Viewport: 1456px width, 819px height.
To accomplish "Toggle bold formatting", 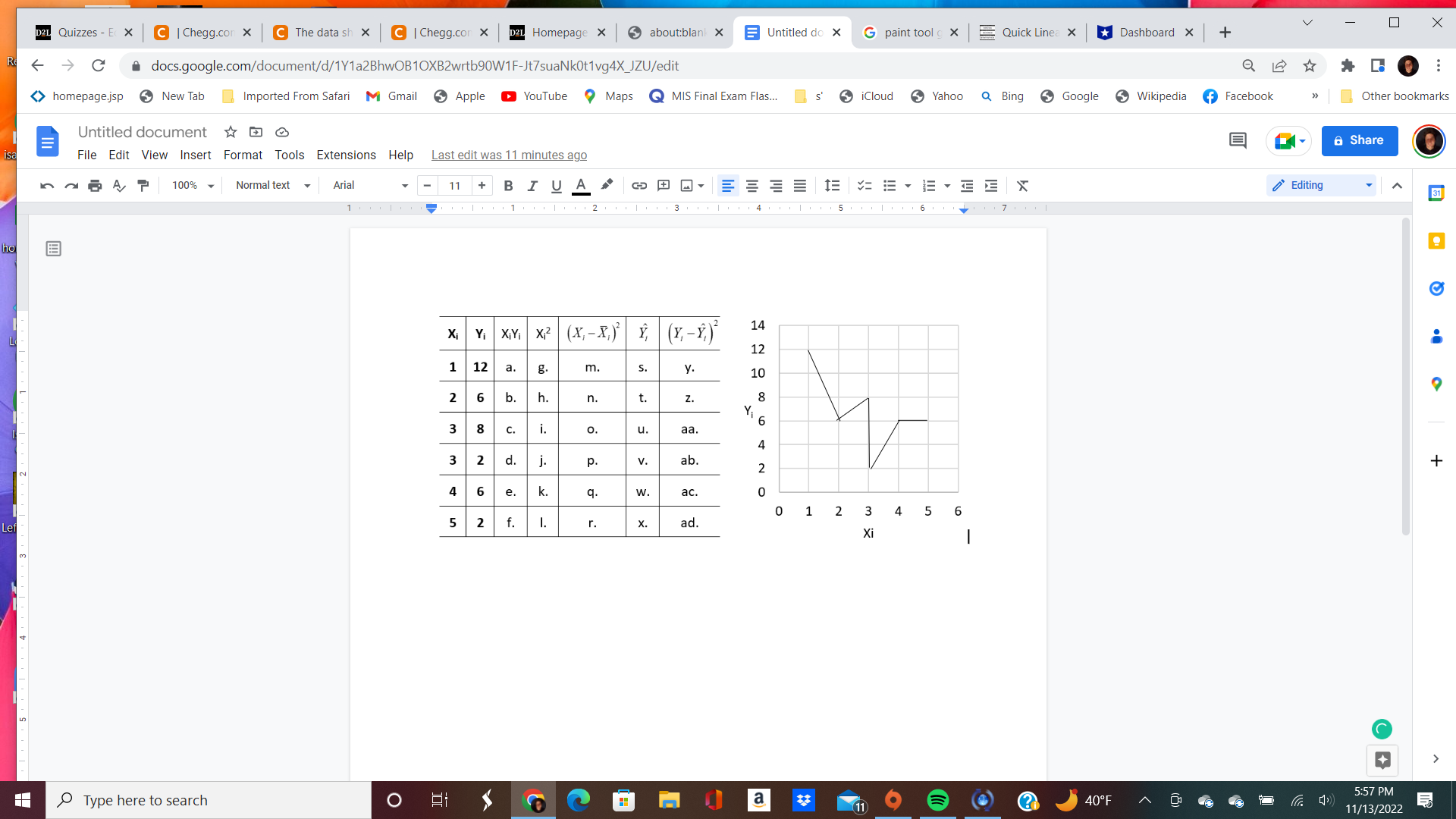I will click(x=508, y=186).
